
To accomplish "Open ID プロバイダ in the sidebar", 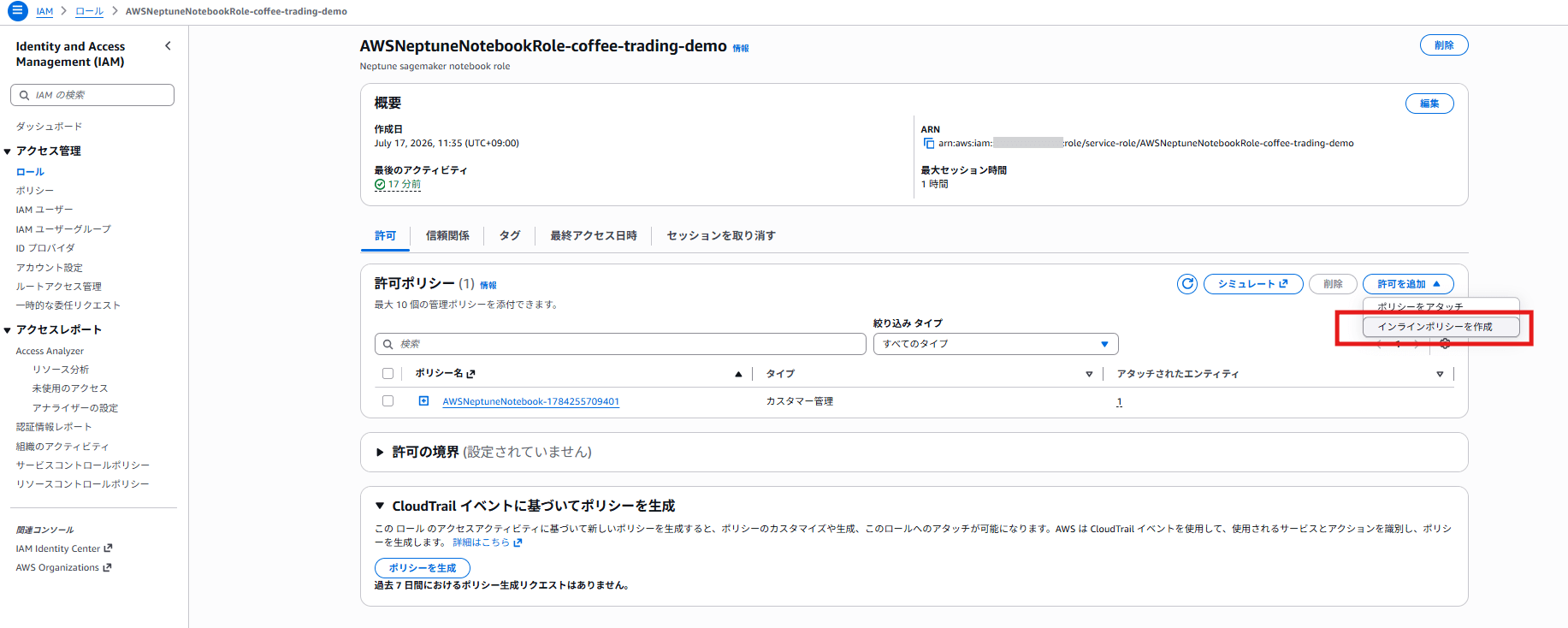I will click(45, 248).
